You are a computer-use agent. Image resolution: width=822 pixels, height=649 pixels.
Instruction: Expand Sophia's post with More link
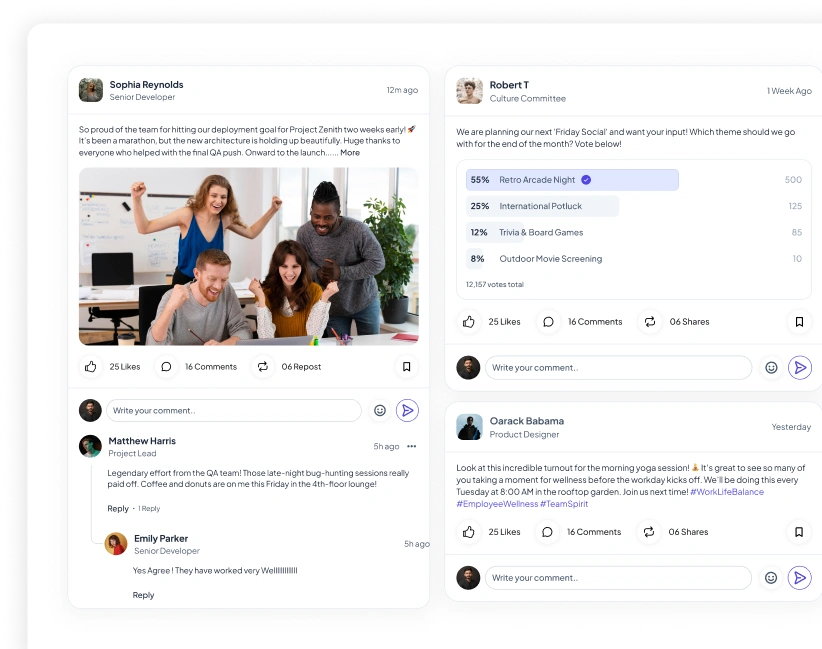tap(350, 153)
